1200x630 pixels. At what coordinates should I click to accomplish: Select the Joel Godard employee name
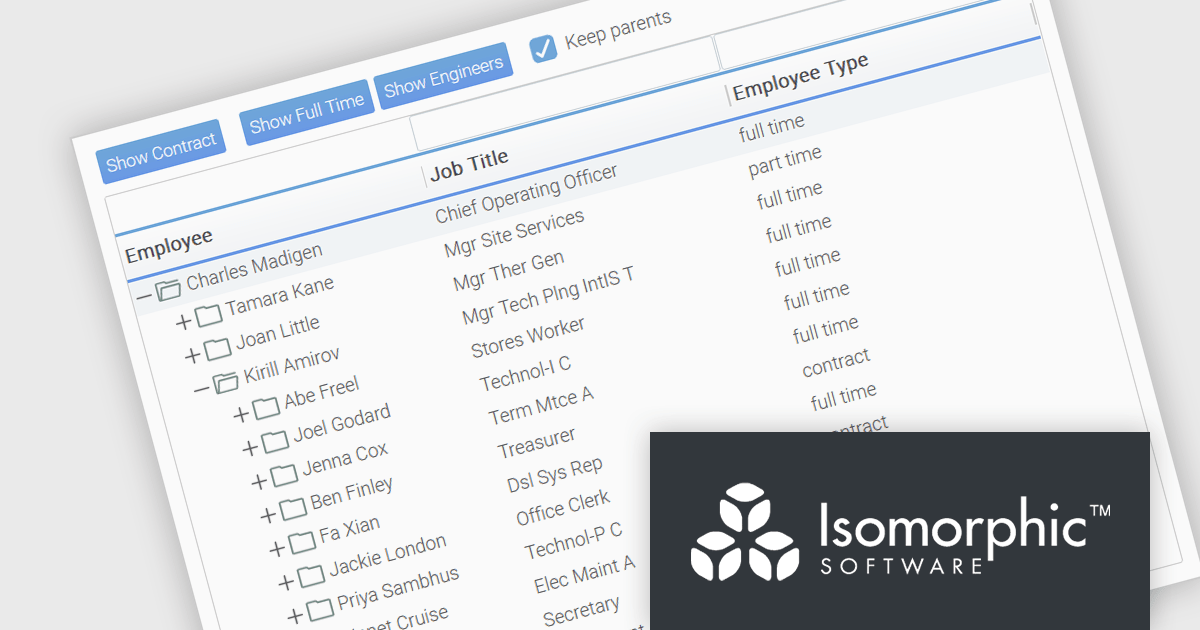[342, 424]
